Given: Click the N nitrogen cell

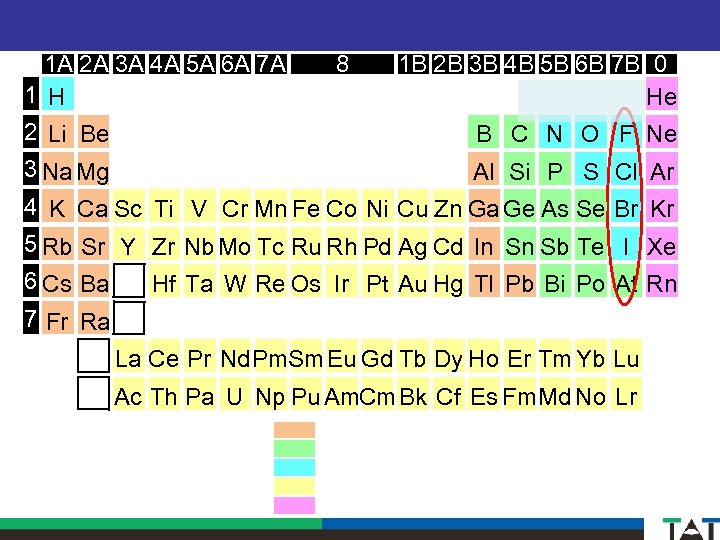Looking at the screenshot, I should (x=555, y=132).
